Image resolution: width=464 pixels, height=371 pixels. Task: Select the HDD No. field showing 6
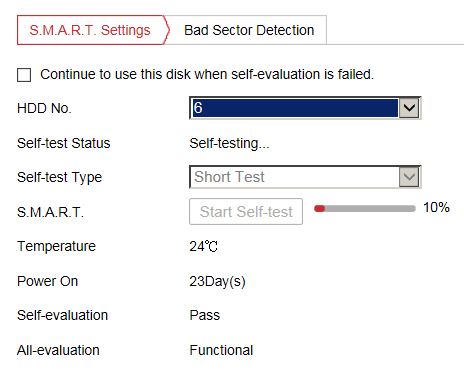tap(305, 108)
